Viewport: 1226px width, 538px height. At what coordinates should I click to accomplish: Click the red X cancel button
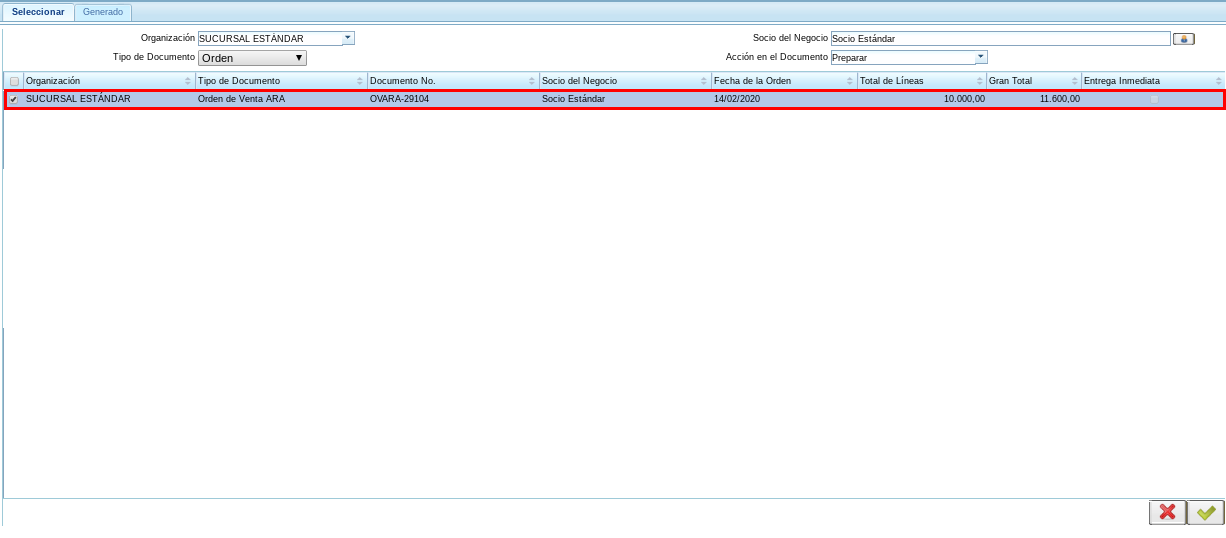1167,512
